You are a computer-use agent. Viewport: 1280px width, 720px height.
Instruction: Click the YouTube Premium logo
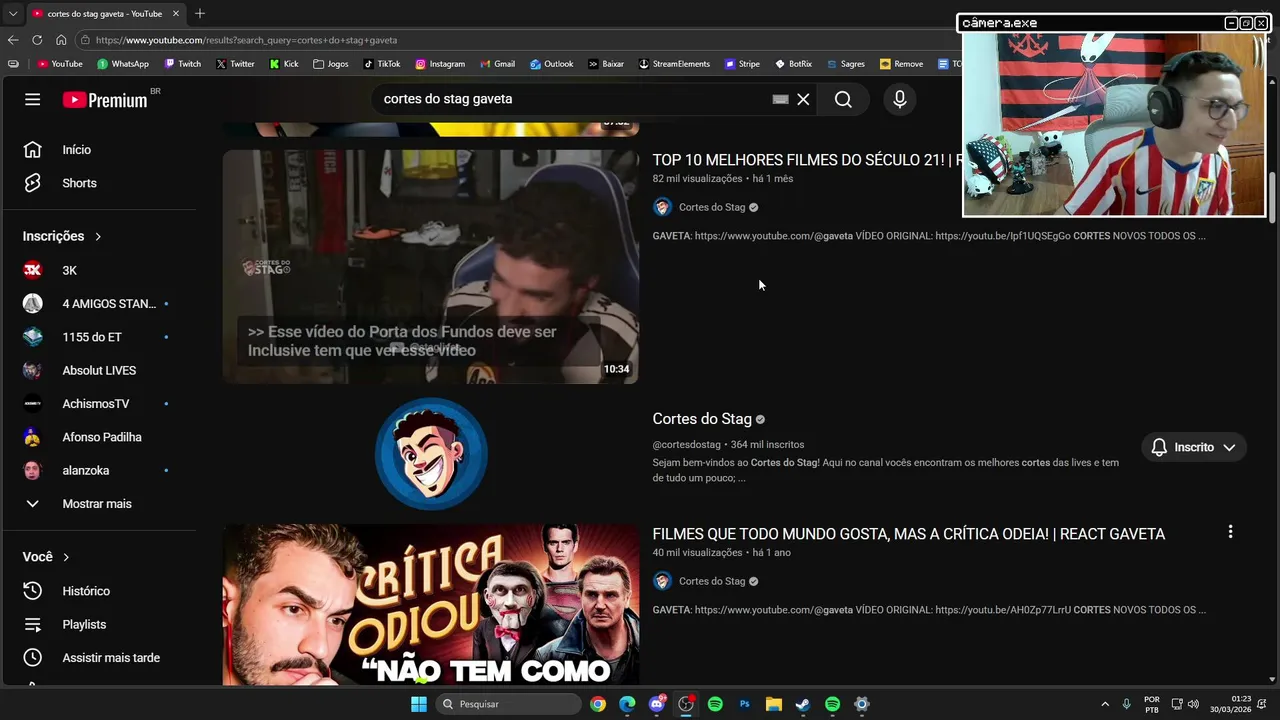tap(105, 99)
